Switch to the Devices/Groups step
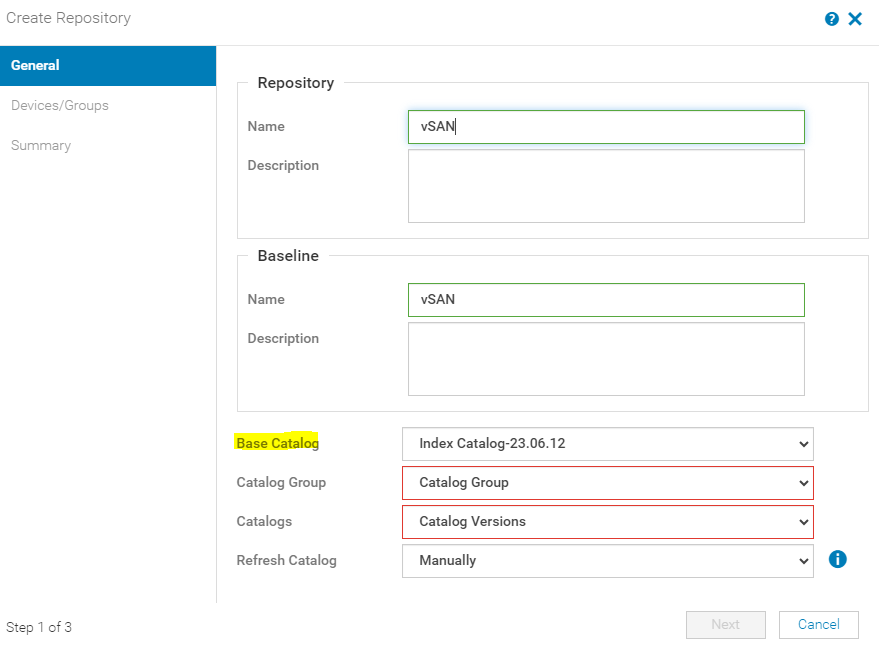This screenshot has height=649, width=879. (x=60, y=104)
